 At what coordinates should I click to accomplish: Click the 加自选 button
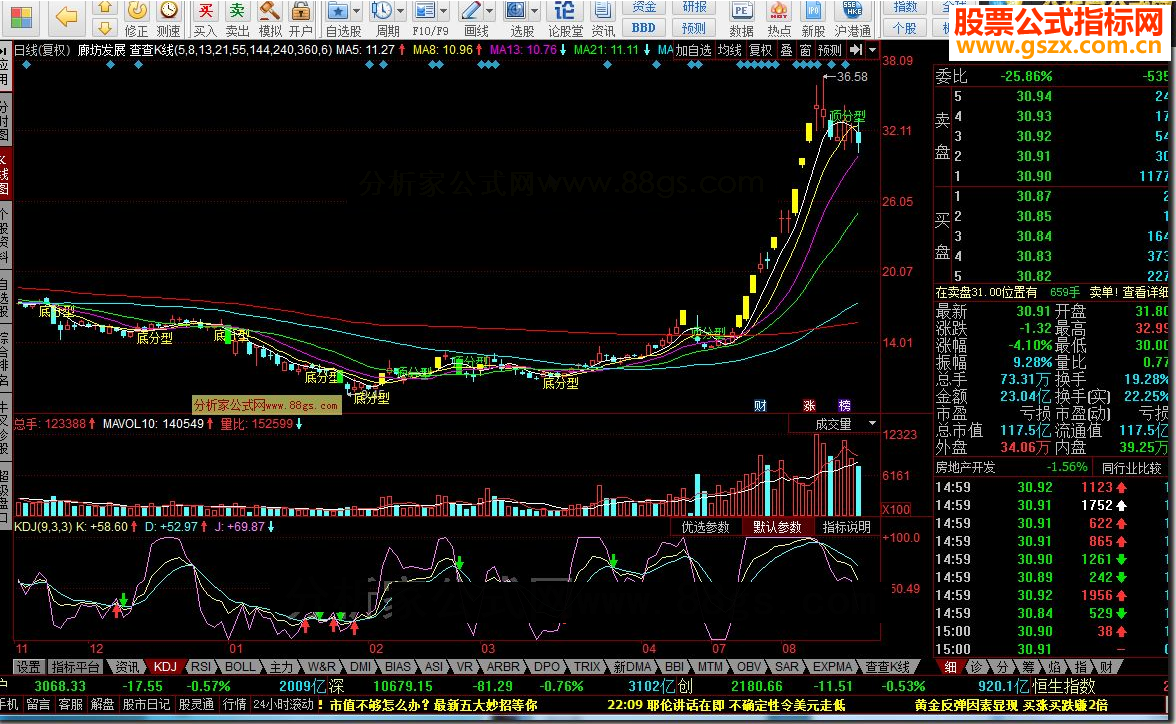click(x=693, y=50)
